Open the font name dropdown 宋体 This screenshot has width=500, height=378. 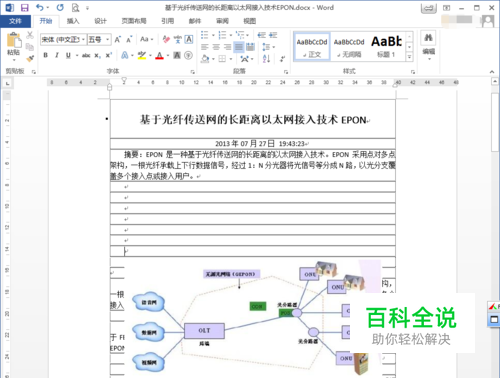63,40
